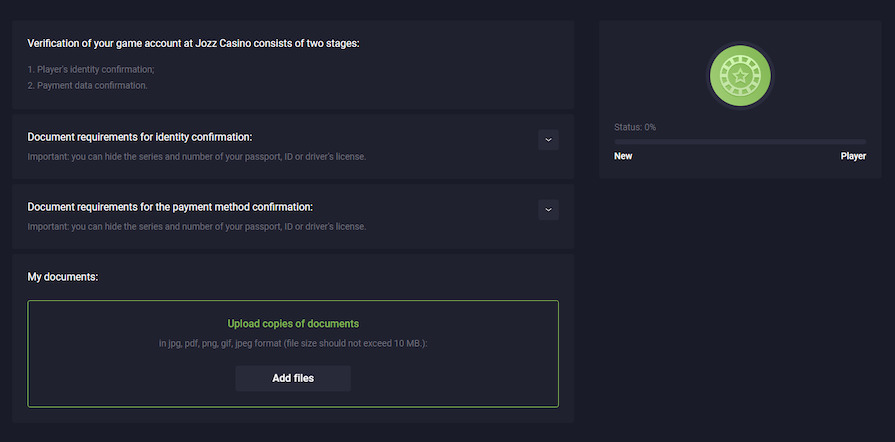
Task: Open "Document requirements for the payment method" heading
Action: [x=170, y=207]
